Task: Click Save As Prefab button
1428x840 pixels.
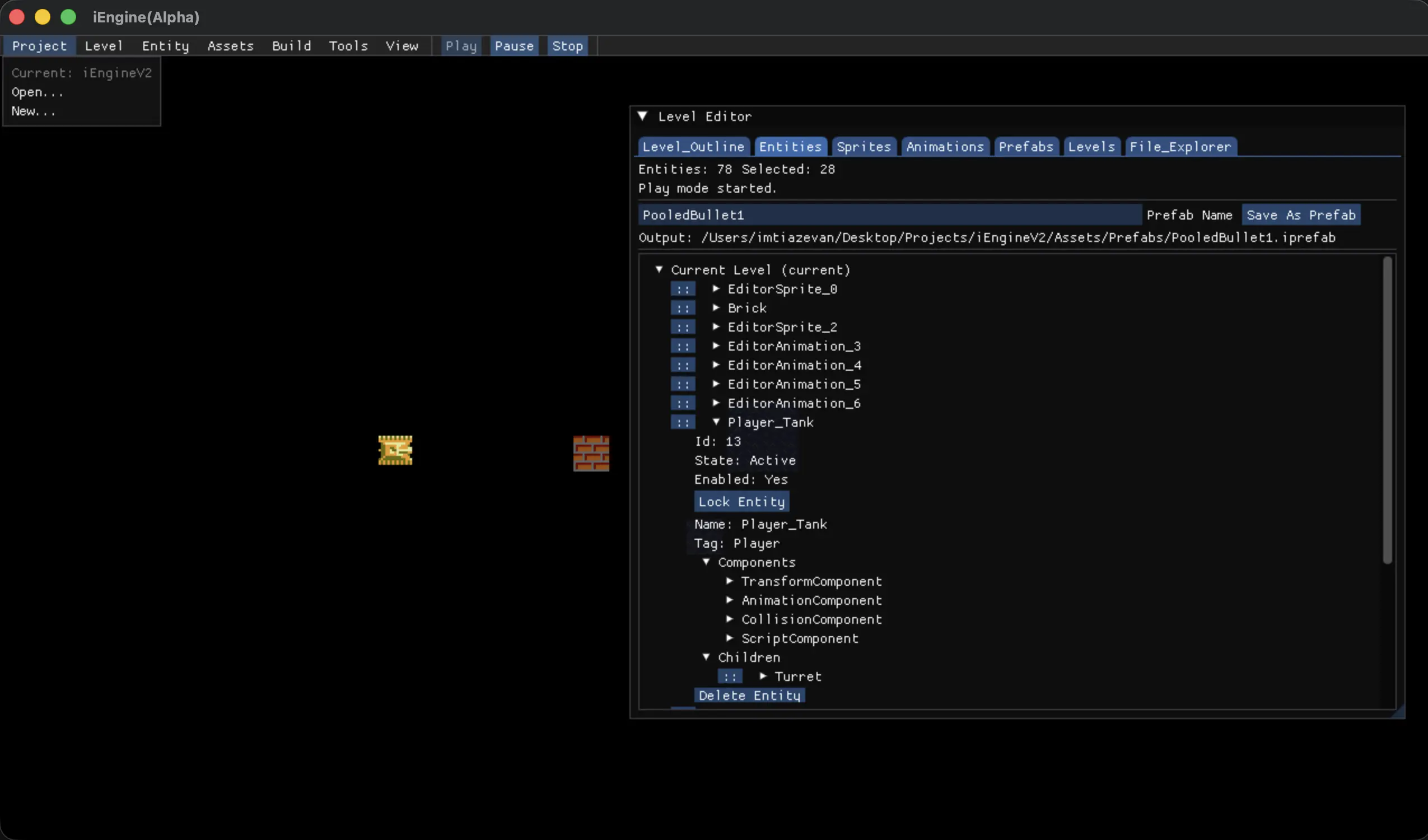Action: [x=1301, y=215]
